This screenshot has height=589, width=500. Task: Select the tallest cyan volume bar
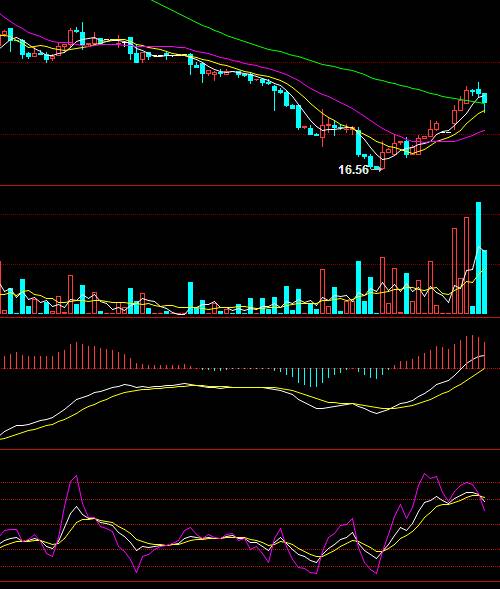click(x=479, y=258)
